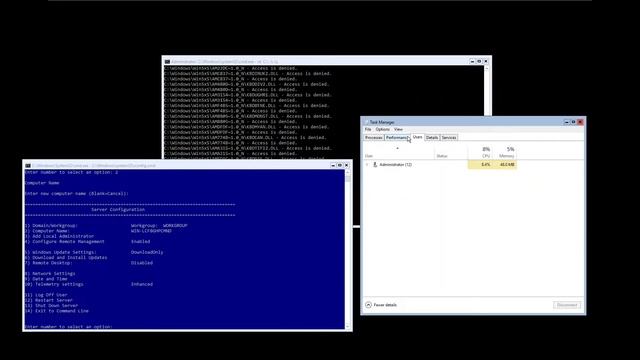This screenshot has width=640, height=360.
Task: Minimize the Task Manager window
Action: click(567, 122)
